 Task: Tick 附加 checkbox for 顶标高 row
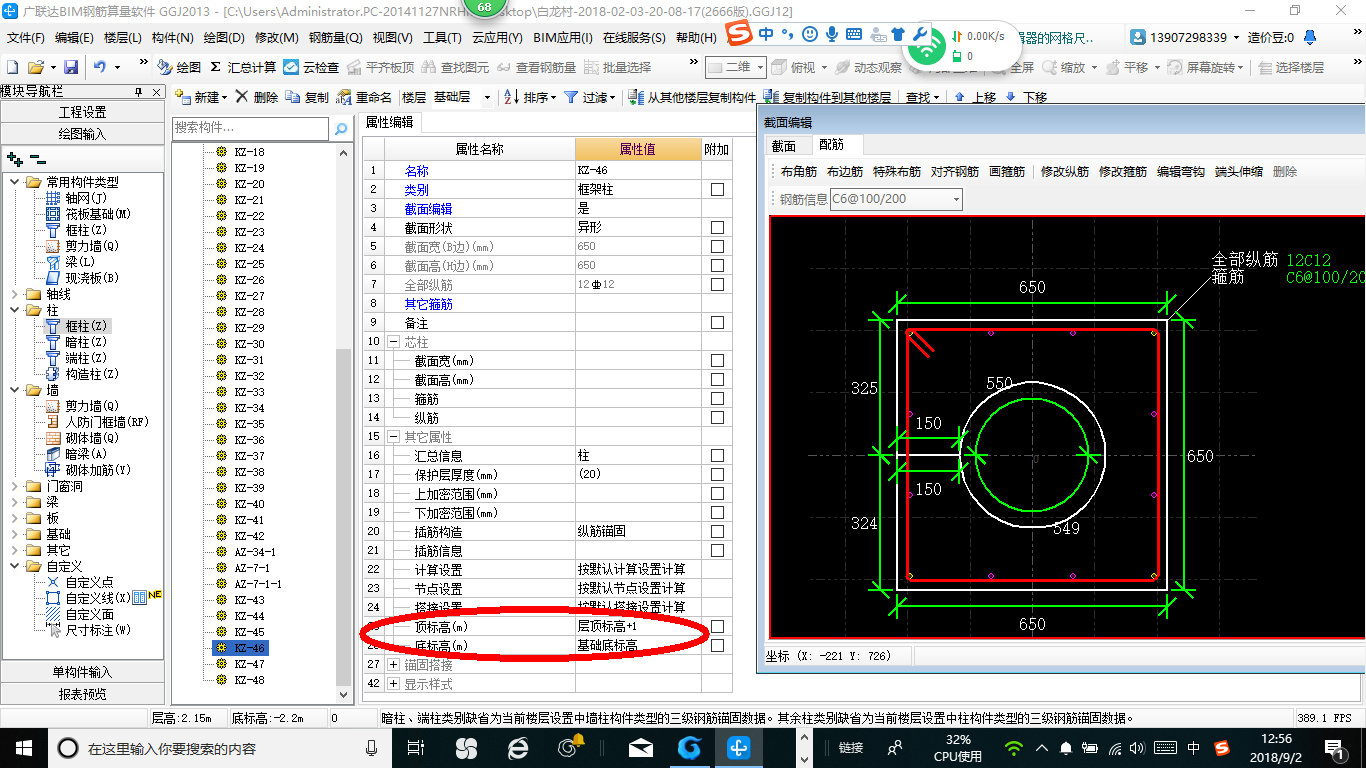point(717,626)
